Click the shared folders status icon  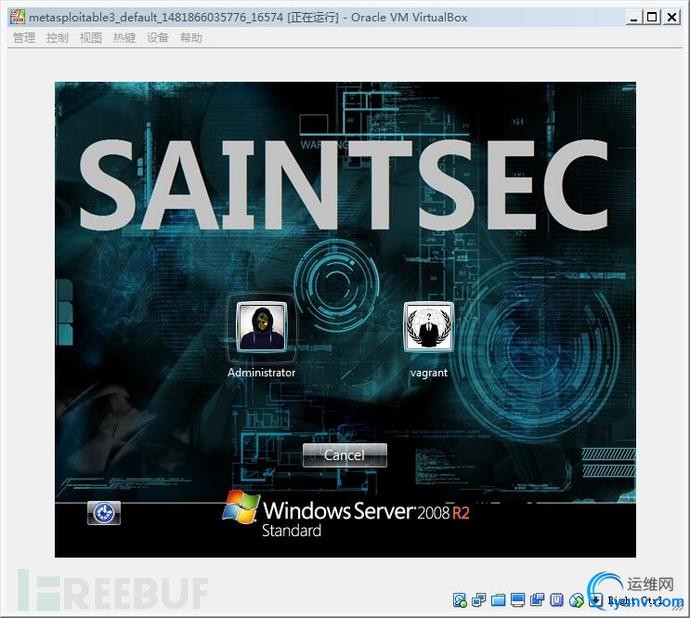(x=498, y=600)
